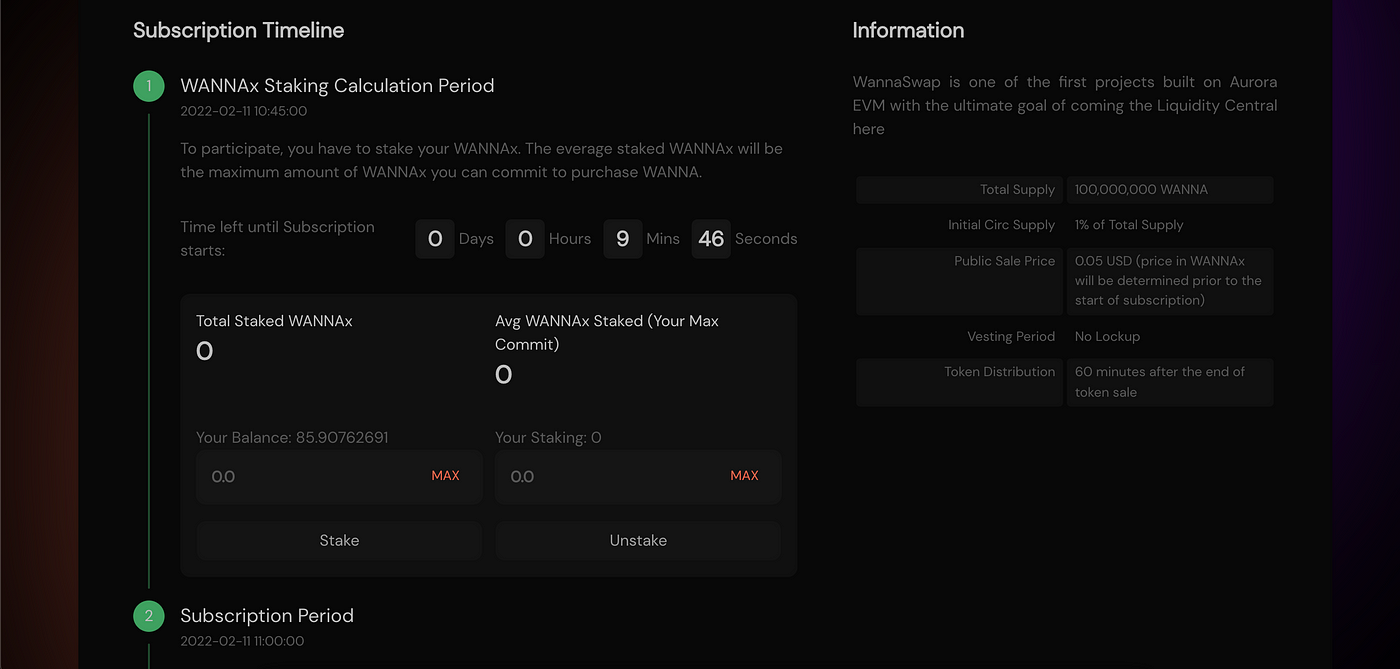
Task: Click the Total Staked WANNAx label
Action: 274,321
